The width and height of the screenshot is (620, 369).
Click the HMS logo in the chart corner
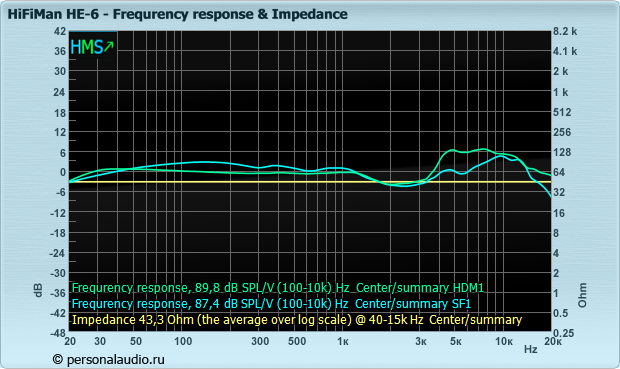pyautogui.click(x=92, y=47)
